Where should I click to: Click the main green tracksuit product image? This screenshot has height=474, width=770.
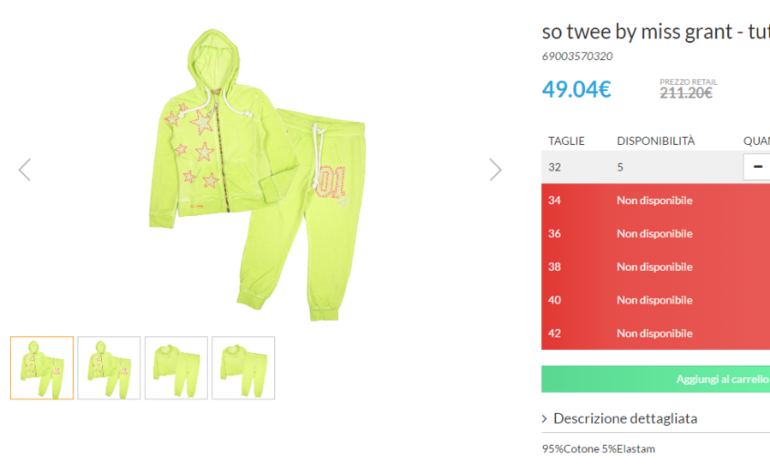click(x=258, y=174)
